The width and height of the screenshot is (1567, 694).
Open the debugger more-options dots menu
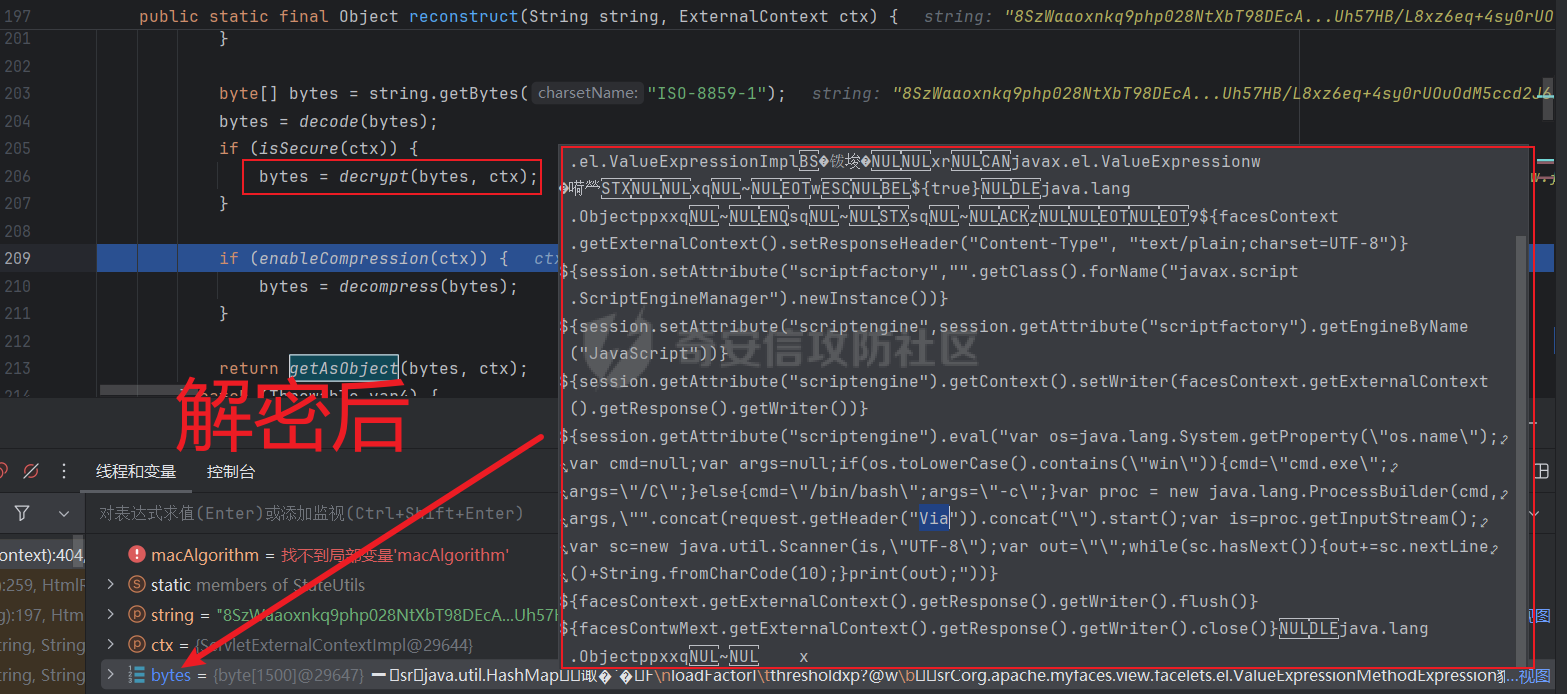click(64, 471)
